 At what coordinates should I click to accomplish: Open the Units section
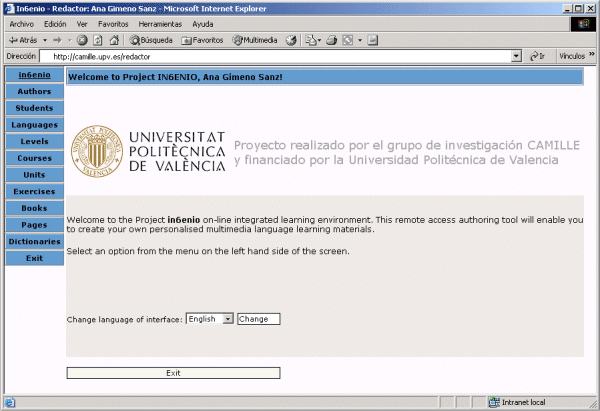[x=34, y=175]
